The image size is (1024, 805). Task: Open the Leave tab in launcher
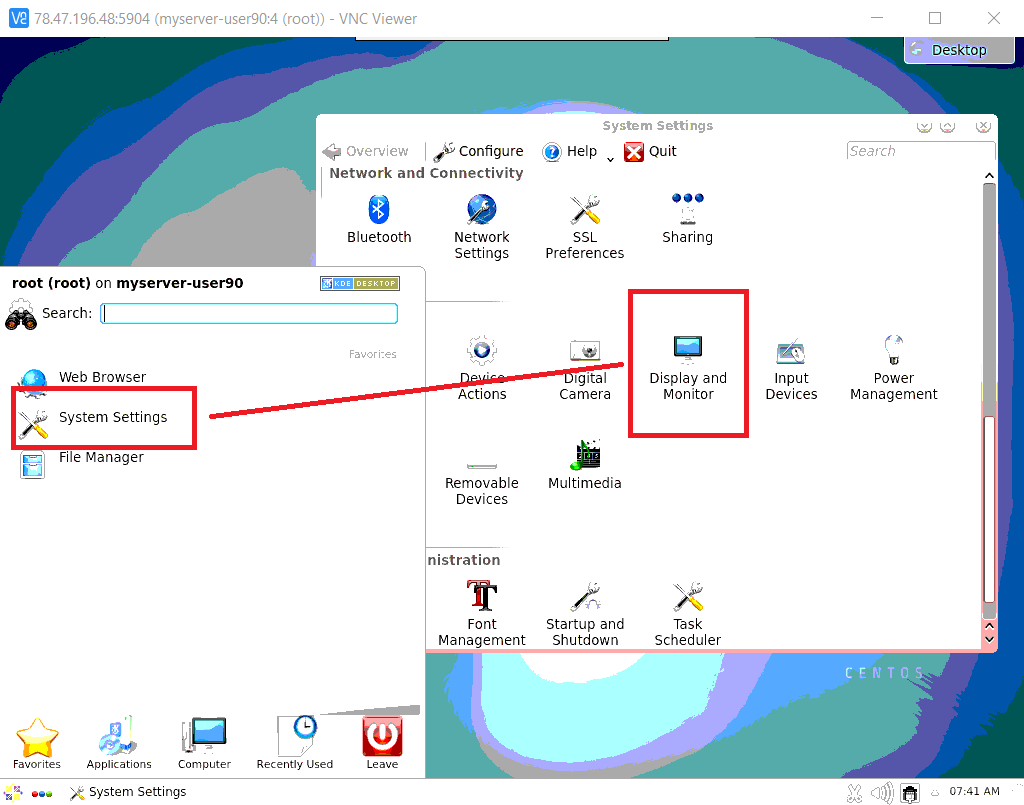[x=382, y=742]
